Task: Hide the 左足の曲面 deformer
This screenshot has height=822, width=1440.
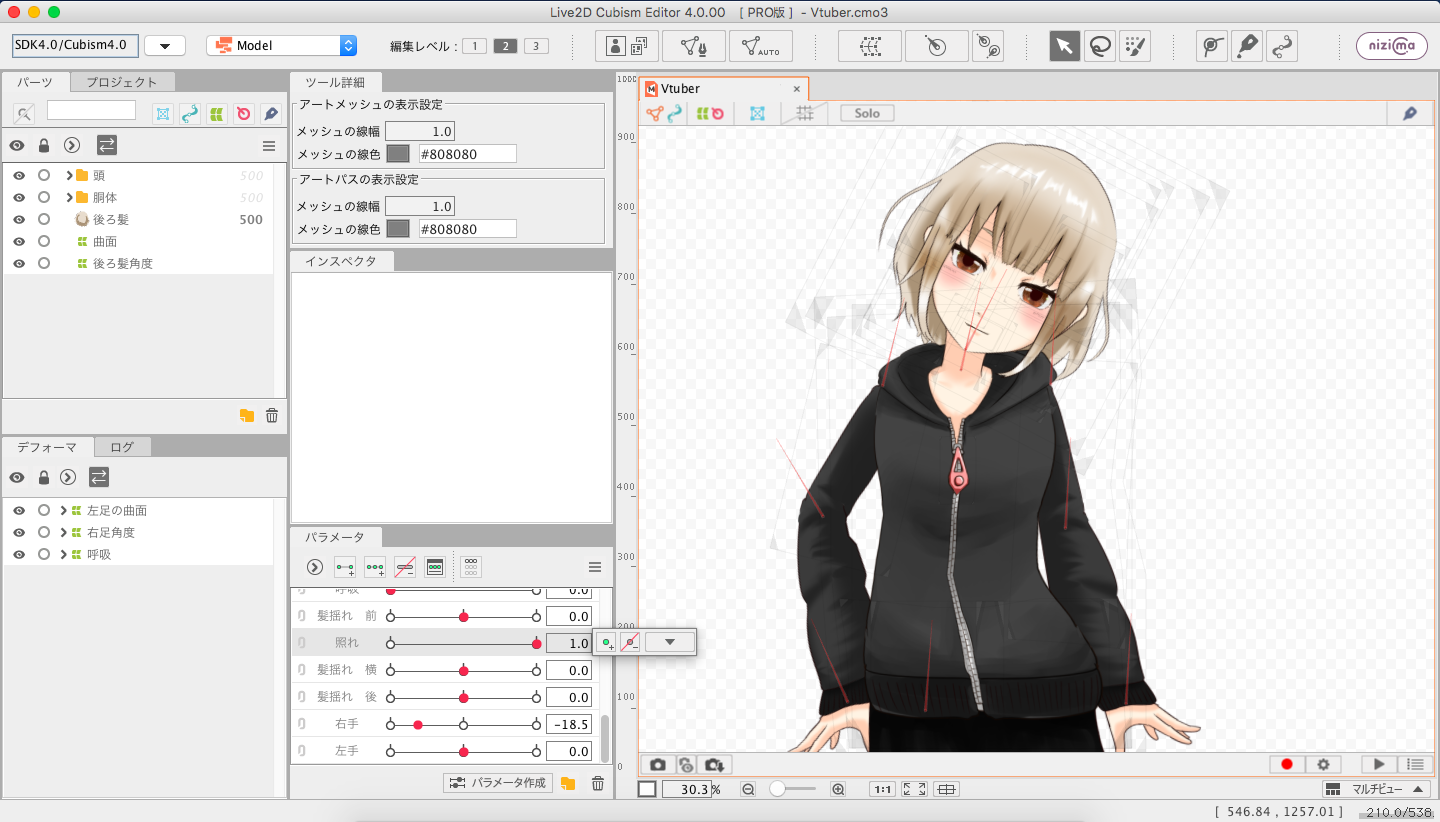Action: coord(19,510)
